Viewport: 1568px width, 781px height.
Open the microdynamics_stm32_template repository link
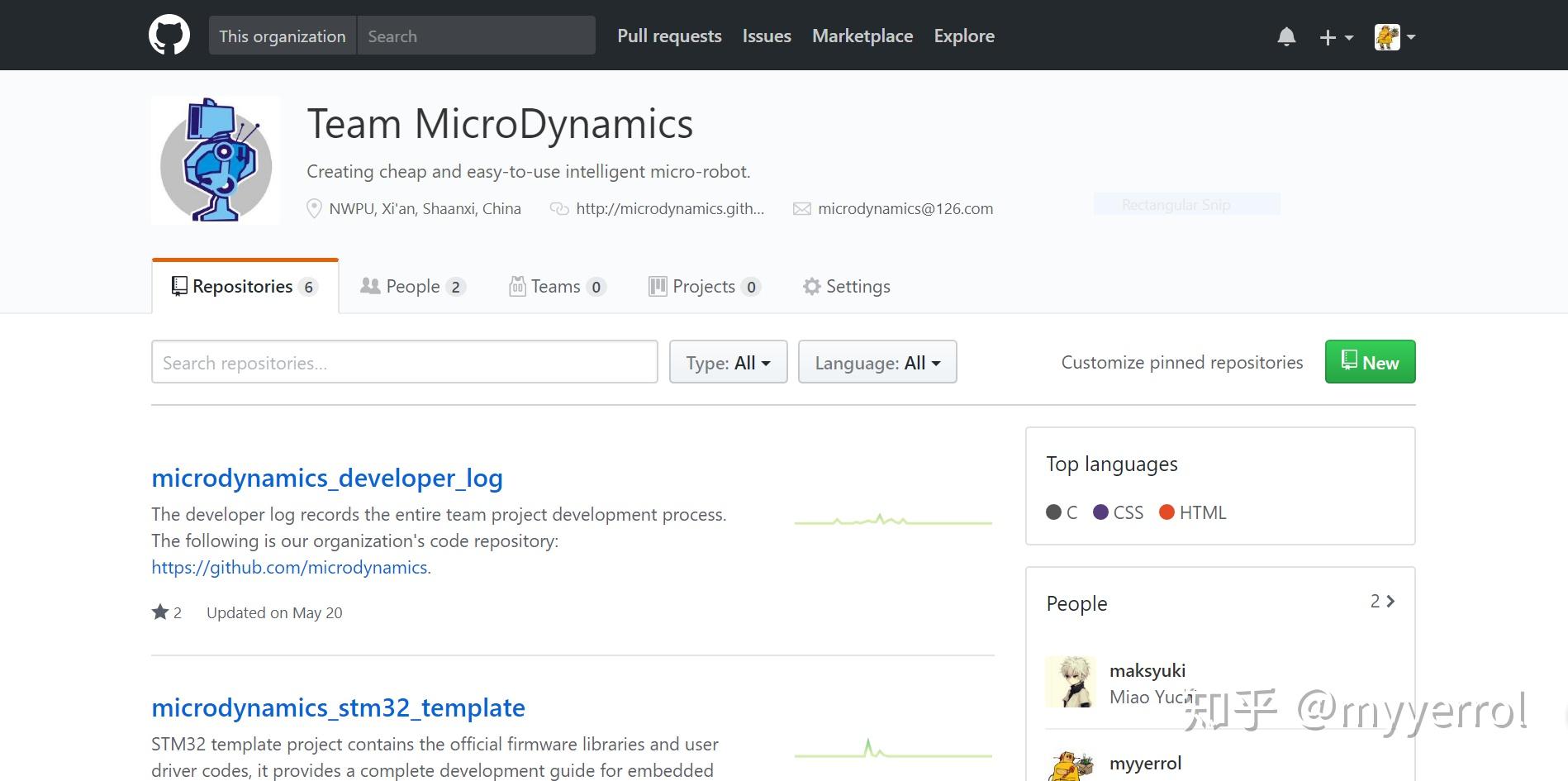pos(338,707)
